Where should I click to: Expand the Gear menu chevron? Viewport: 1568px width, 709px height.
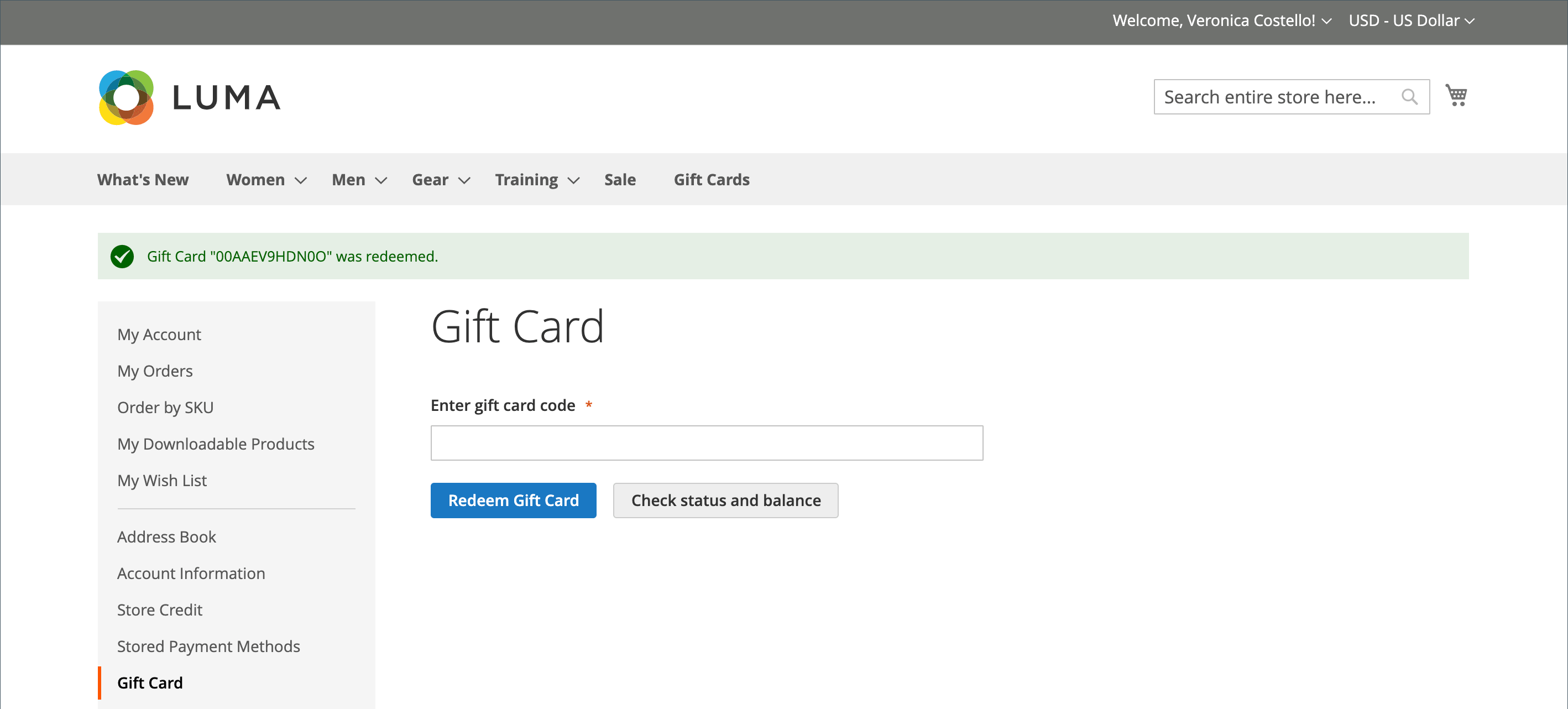tap(464, 180)
